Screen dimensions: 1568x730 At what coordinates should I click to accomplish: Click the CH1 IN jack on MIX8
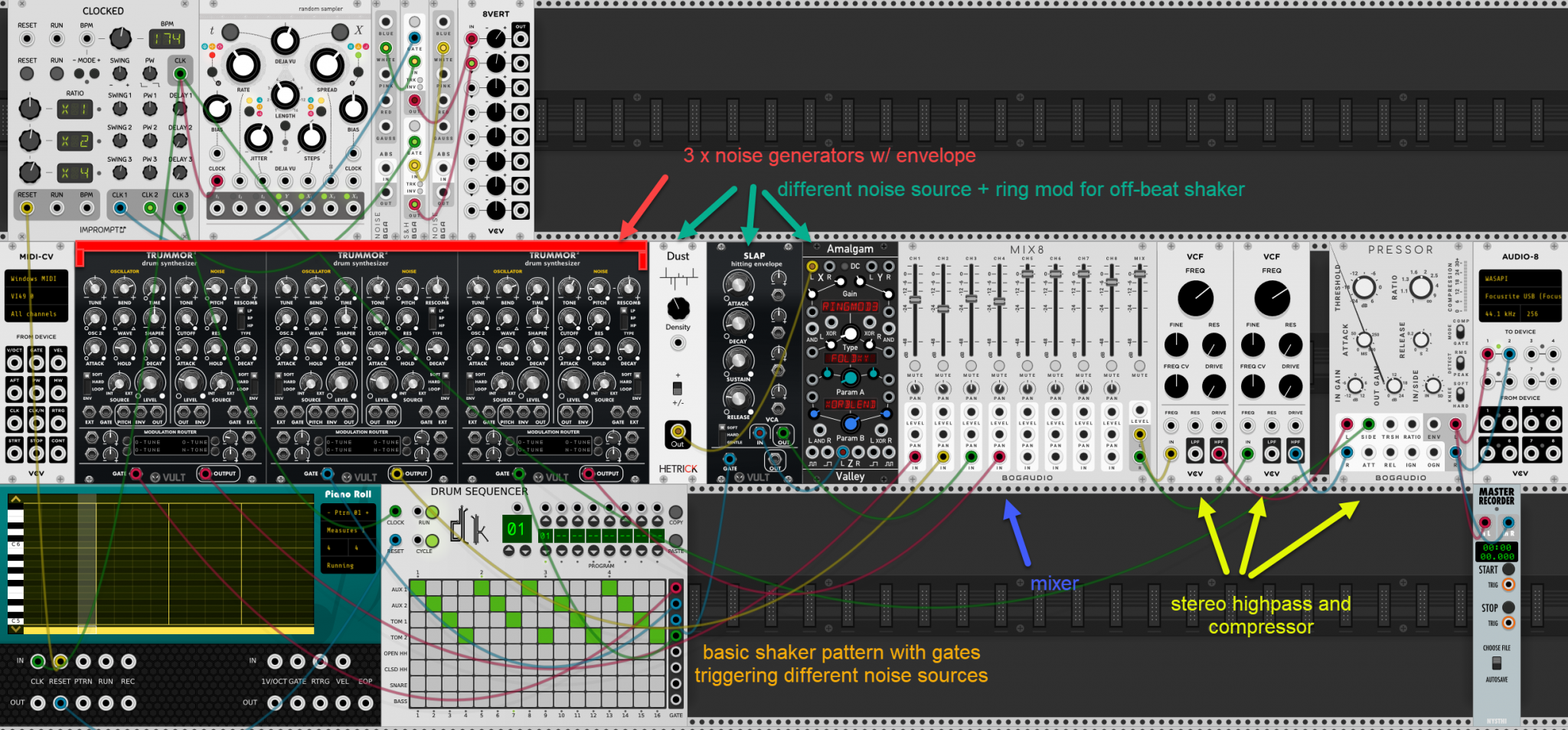[915, 457]
